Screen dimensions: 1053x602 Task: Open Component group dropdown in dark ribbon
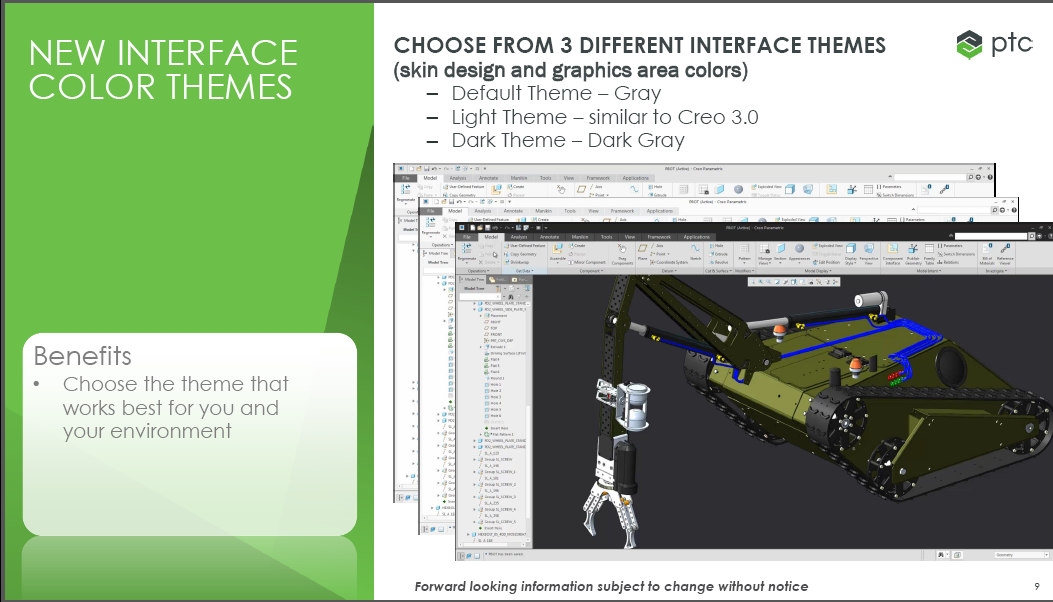(x=591, y=271)
